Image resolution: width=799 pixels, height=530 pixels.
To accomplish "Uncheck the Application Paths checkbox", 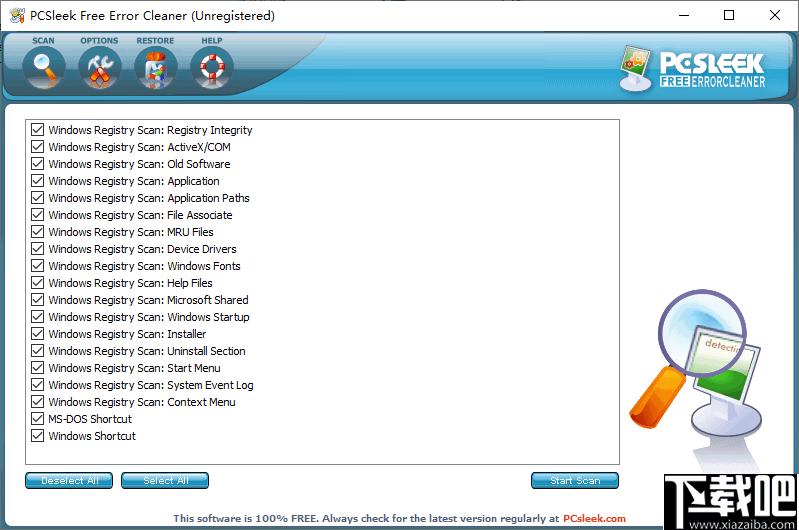I will 37,198.
